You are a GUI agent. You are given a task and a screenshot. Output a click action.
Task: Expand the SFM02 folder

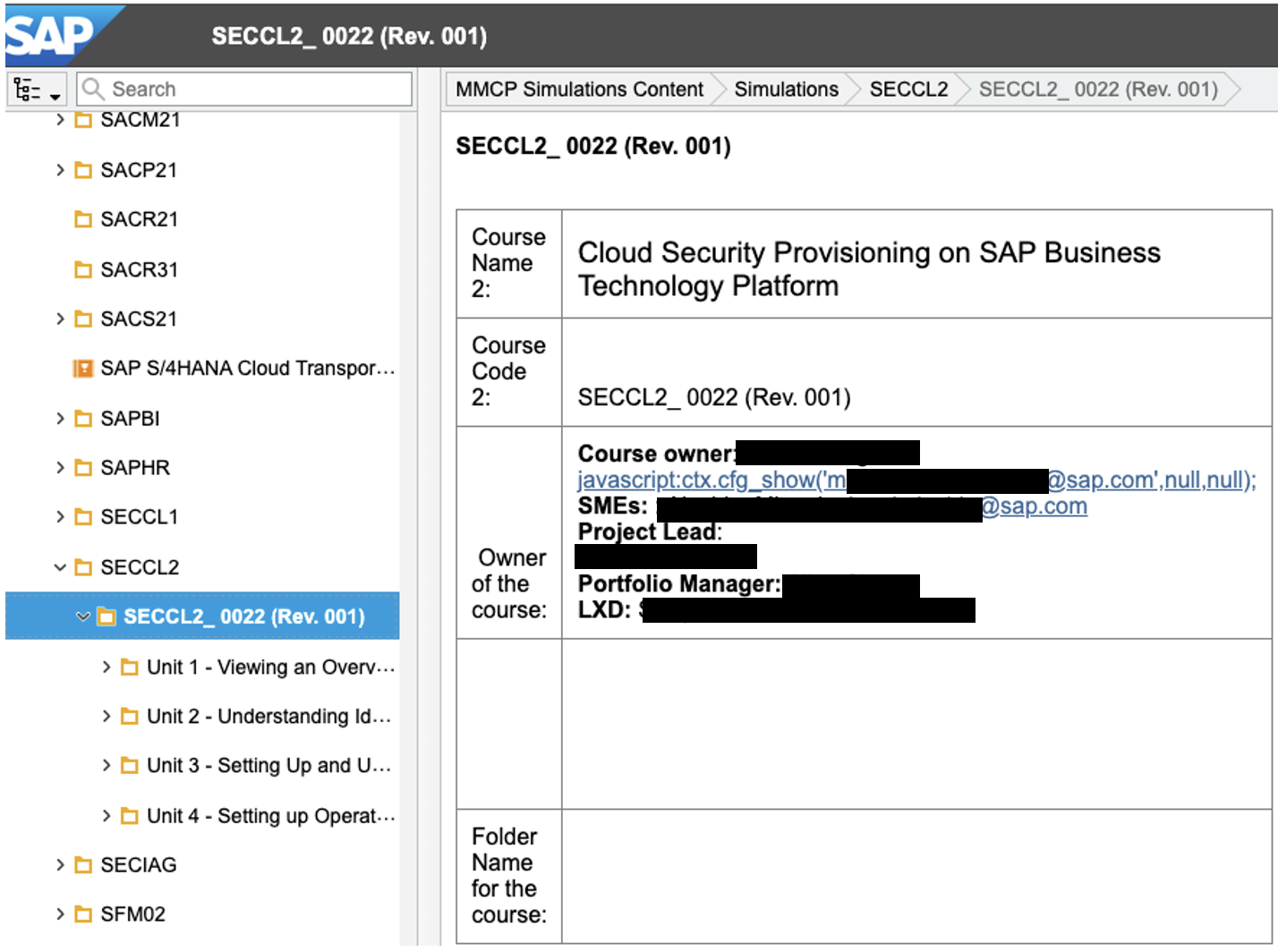(60, 914)
